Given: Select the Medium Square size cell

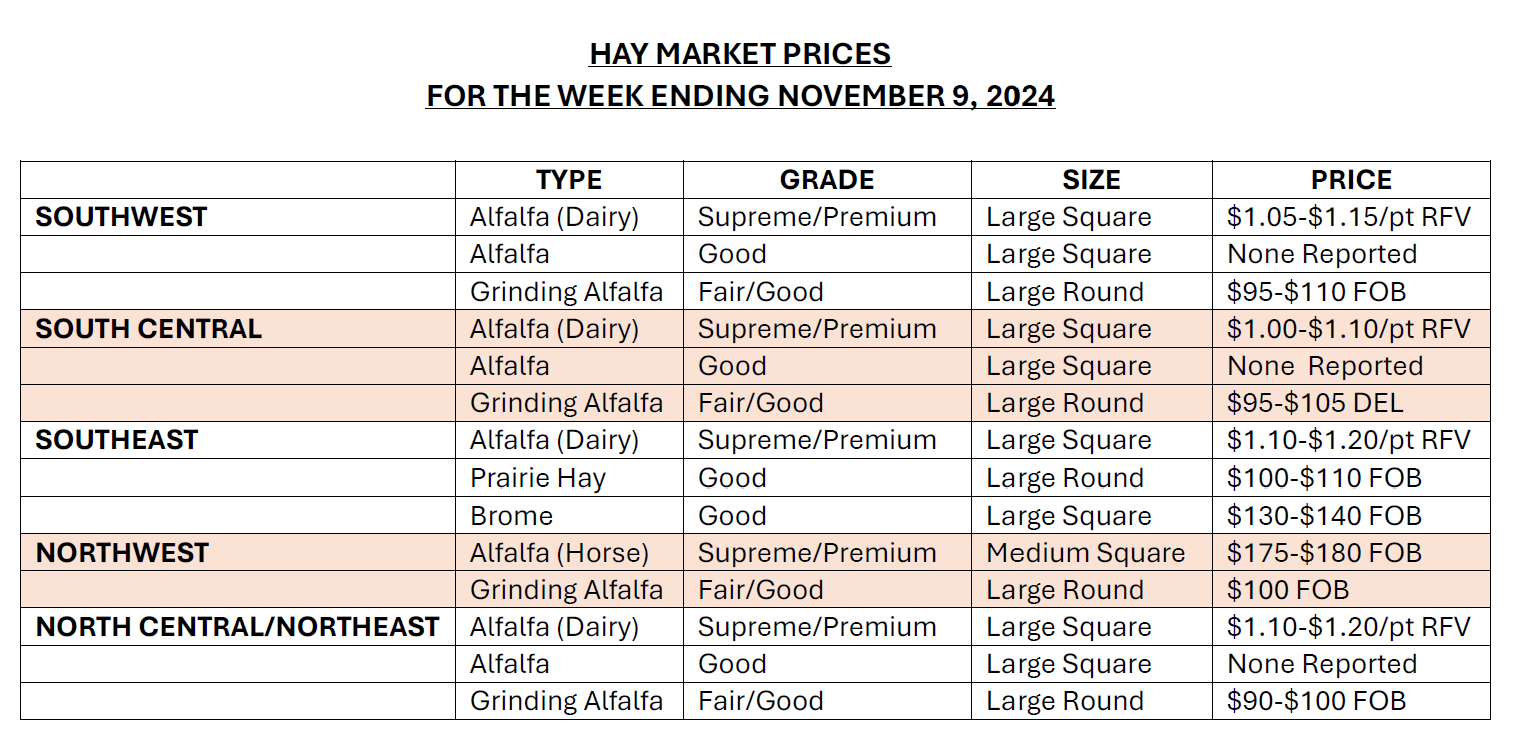Looking at the screenshot, I should tap(1085, 553).
